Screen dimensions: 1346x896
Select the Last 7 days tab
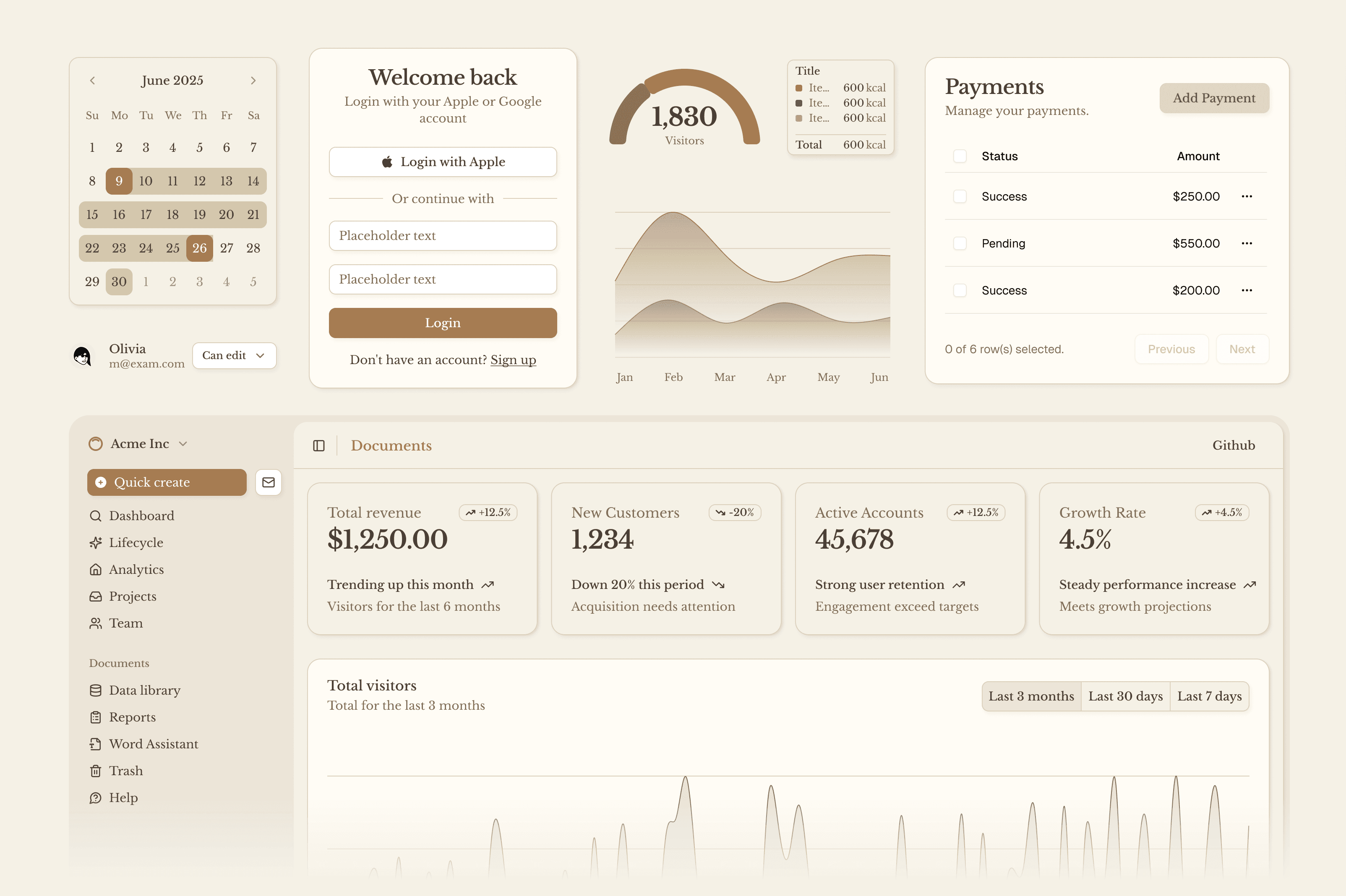(x=1209, y=696)
